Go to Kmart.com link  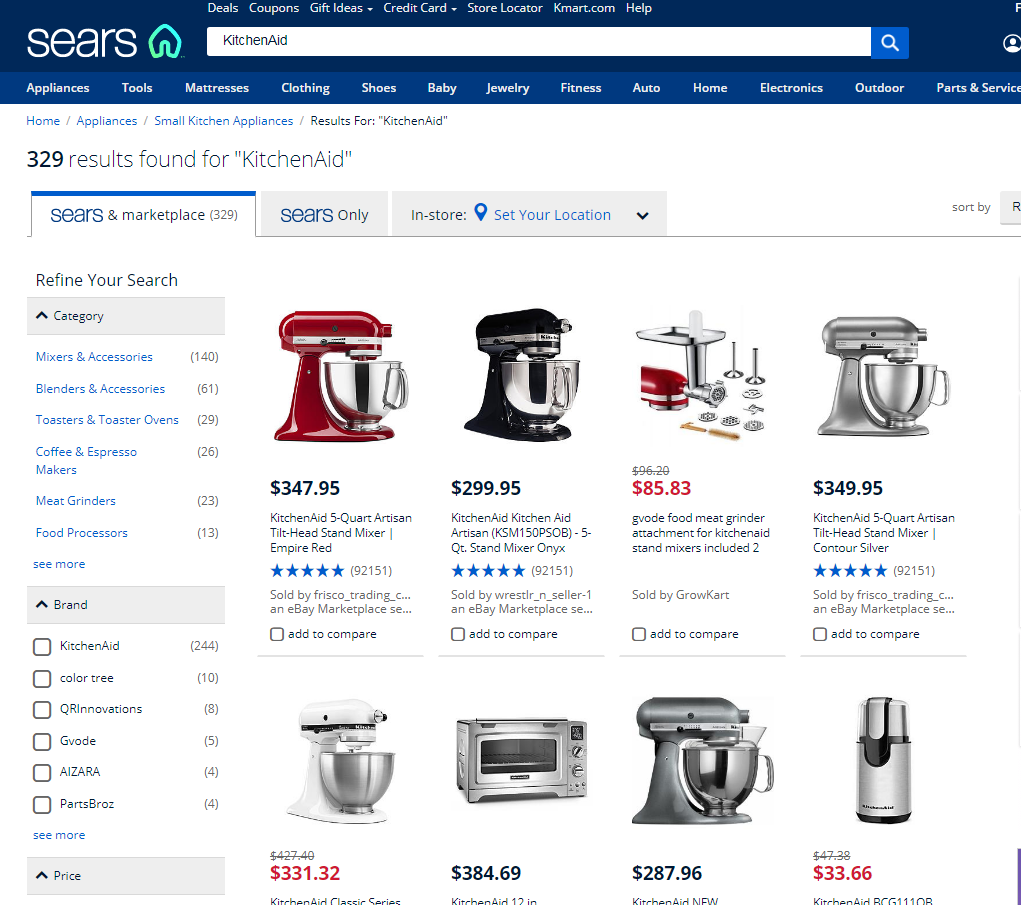click(584, 8)
